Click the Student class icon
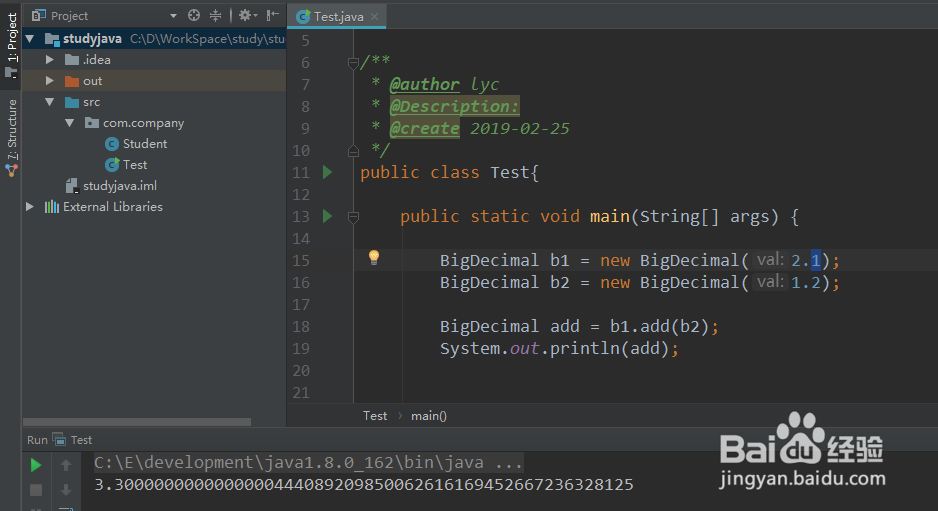 pyautogui.click(x=111, y=144)
